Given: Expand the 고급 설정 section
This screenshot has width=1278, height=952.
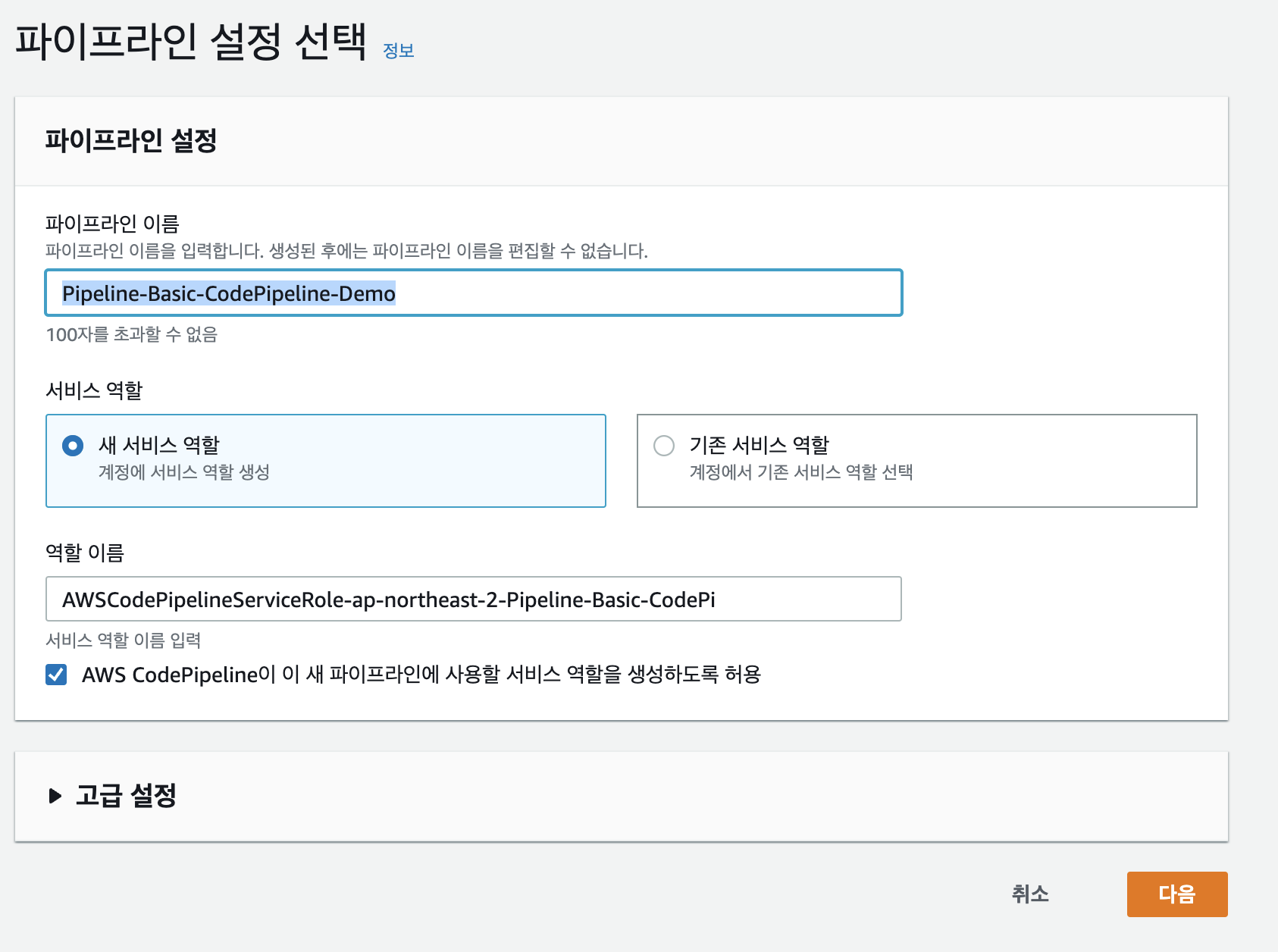Looking at the screenshot, I should point(112,796).
